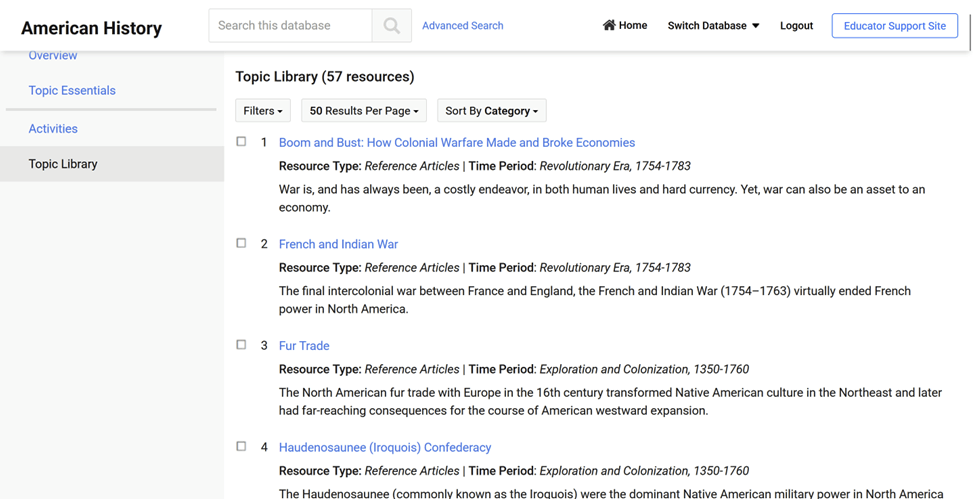Click the Logout link

tap(796, 26)
